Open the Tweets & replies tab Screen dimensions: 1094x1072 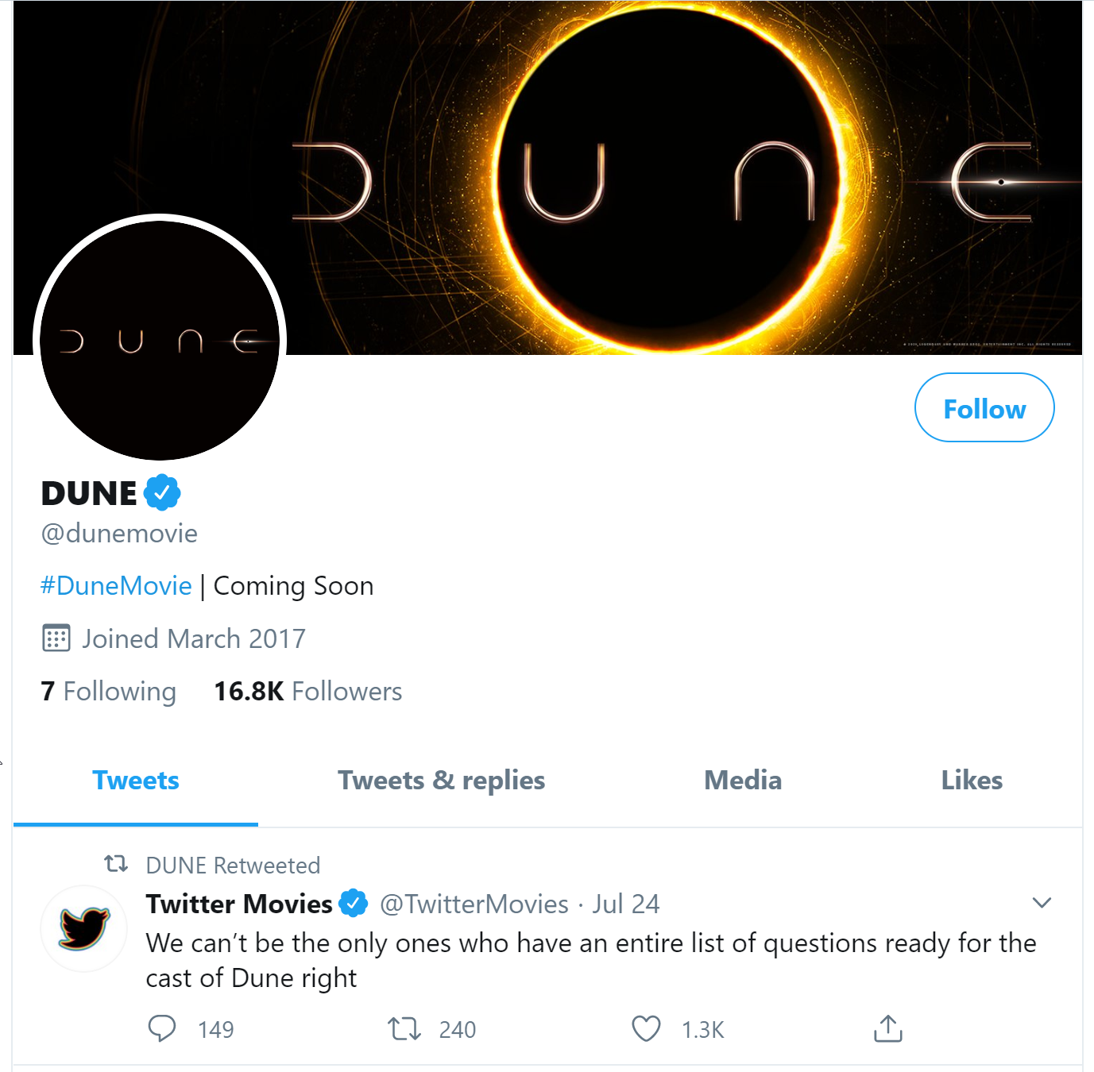tap(441, 780)
